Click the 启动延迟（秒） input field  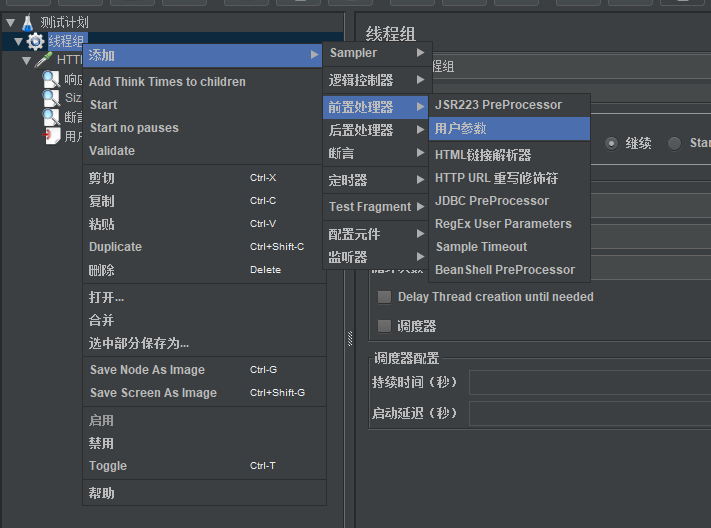click(590, 413)
